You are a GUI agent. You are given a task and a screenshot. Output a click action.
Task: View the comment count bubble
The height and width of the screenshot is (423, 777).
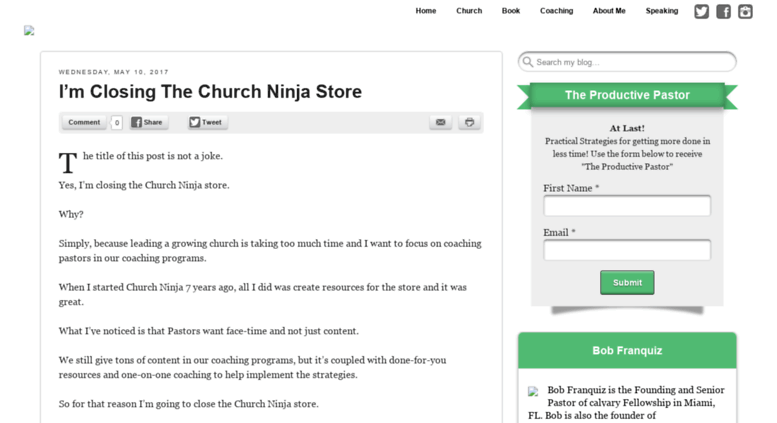(116, 122)
